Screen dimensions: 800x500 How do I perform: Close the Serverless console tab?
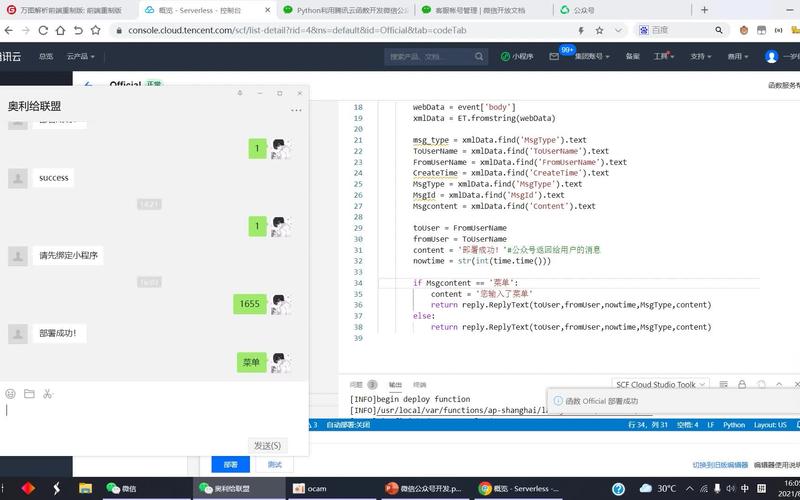click(267, 10)
